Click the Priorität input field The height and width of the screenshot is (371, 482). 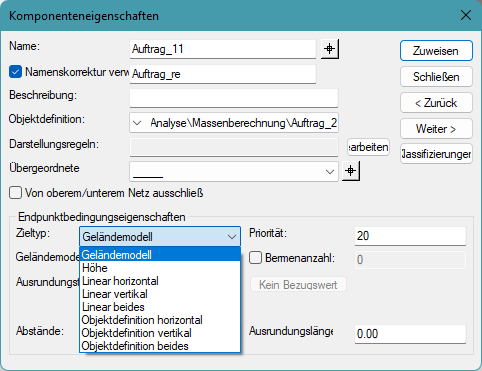pos(410,236)
